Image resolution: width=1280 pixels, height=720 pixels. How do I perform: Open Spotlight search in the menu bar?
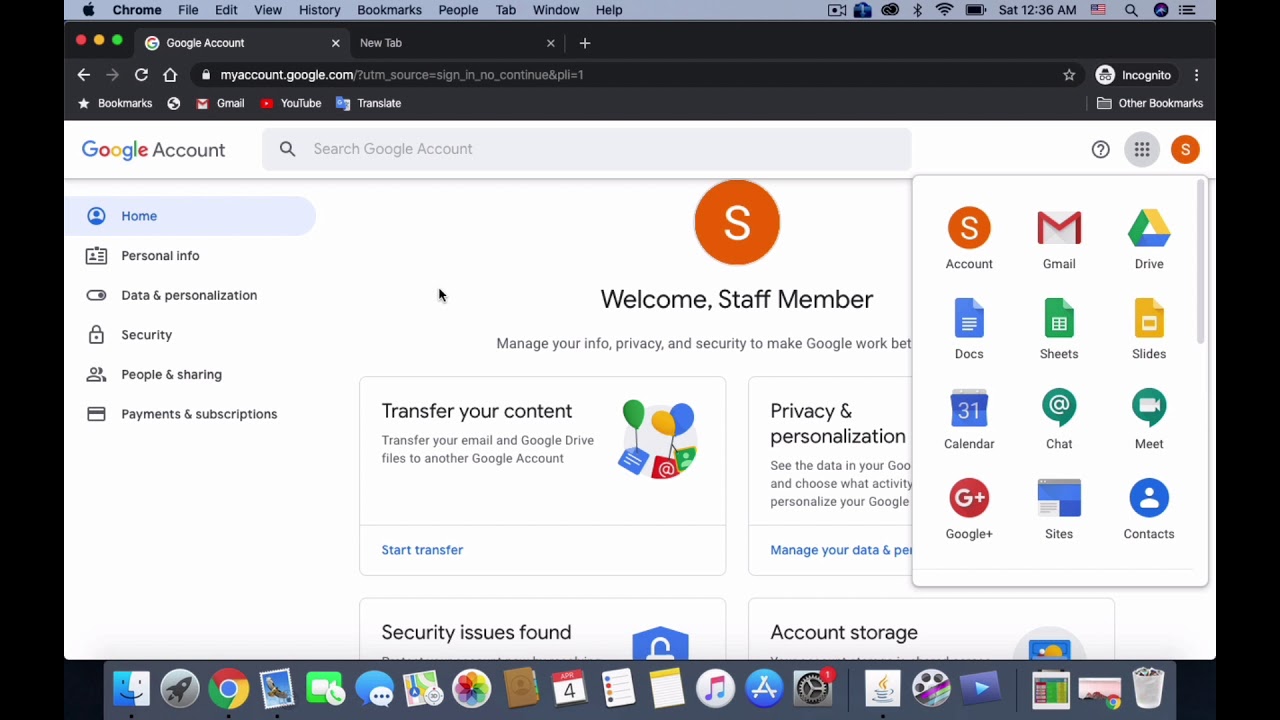click(1131, 10)
